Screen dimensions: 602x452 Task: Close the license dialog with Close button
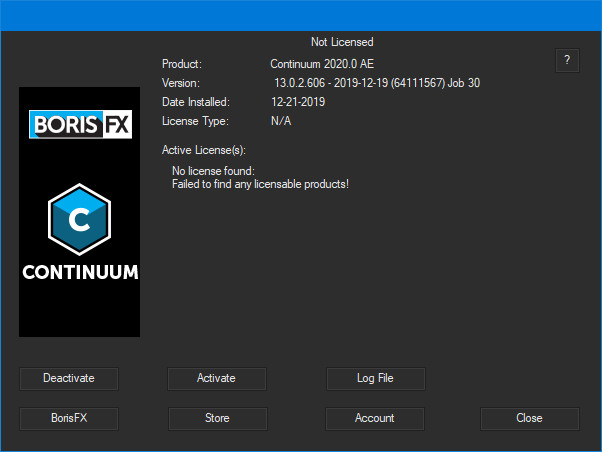529,418
